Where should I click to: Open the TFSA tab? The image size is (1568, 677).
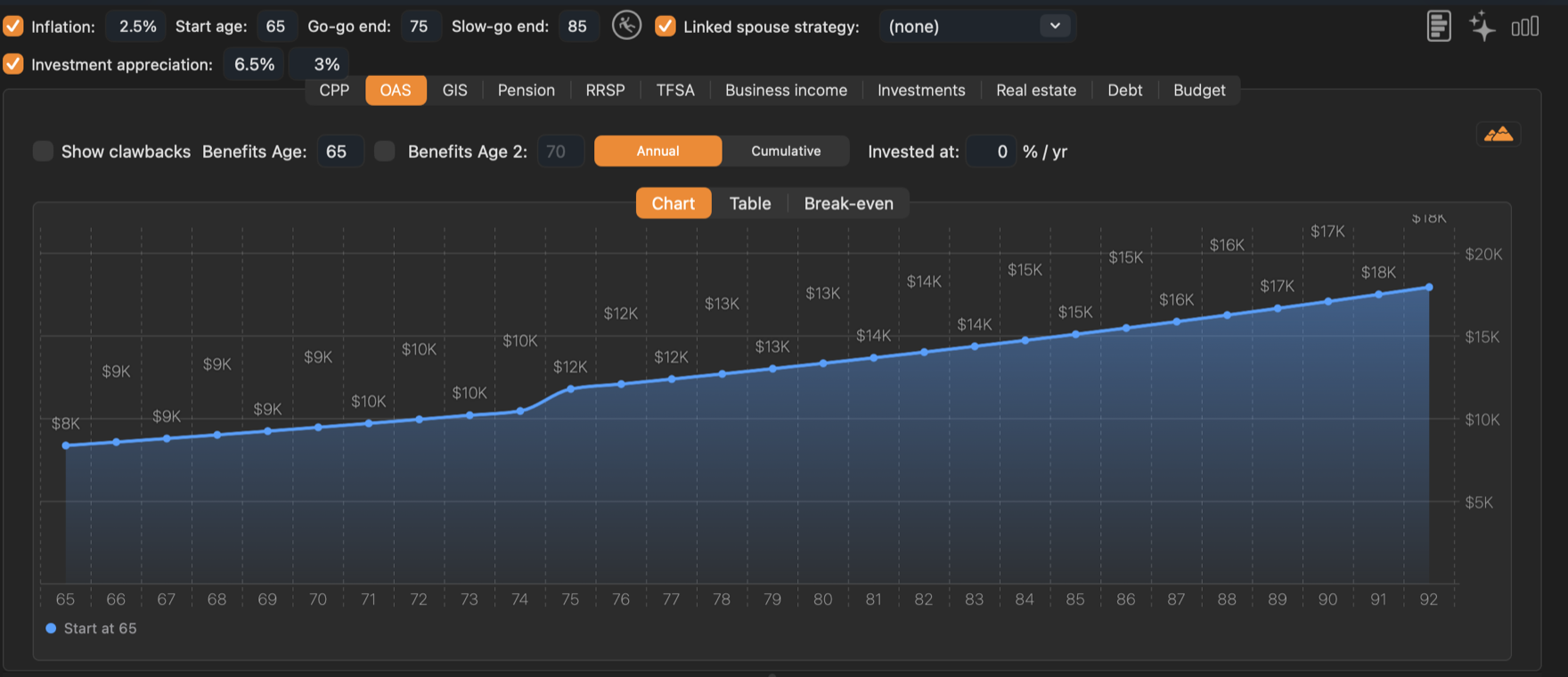click(x=675, y=90)
